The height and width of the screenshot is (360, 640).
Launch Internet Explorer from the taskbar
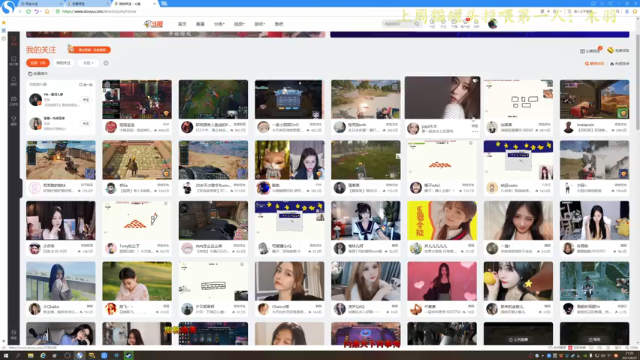point(43,356)
